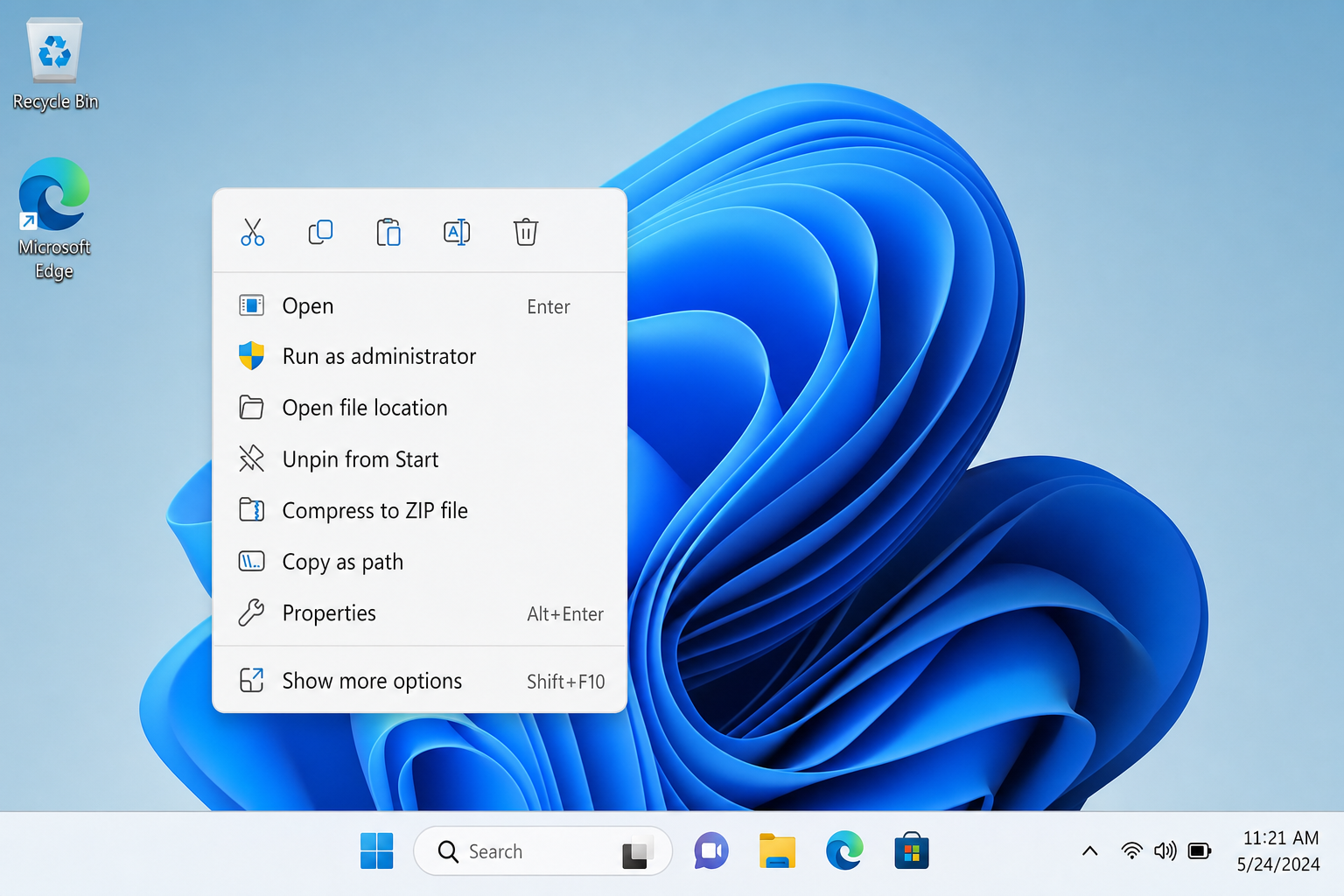The image size is (1344, 896).
Task: Click the search highlight icon in the search box
Action: click(637, 853)
